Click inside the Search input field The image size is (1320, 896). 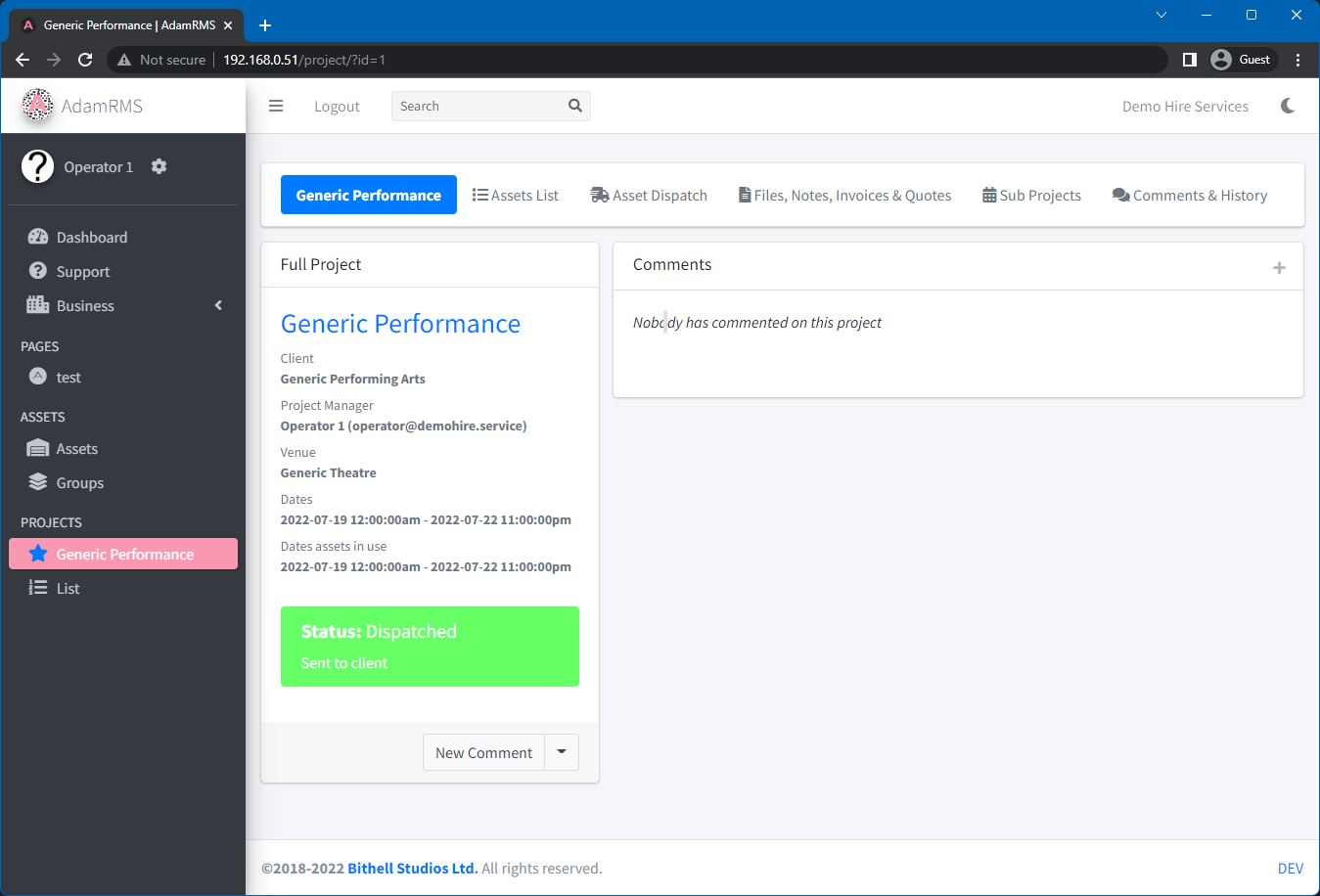[470, 106]
